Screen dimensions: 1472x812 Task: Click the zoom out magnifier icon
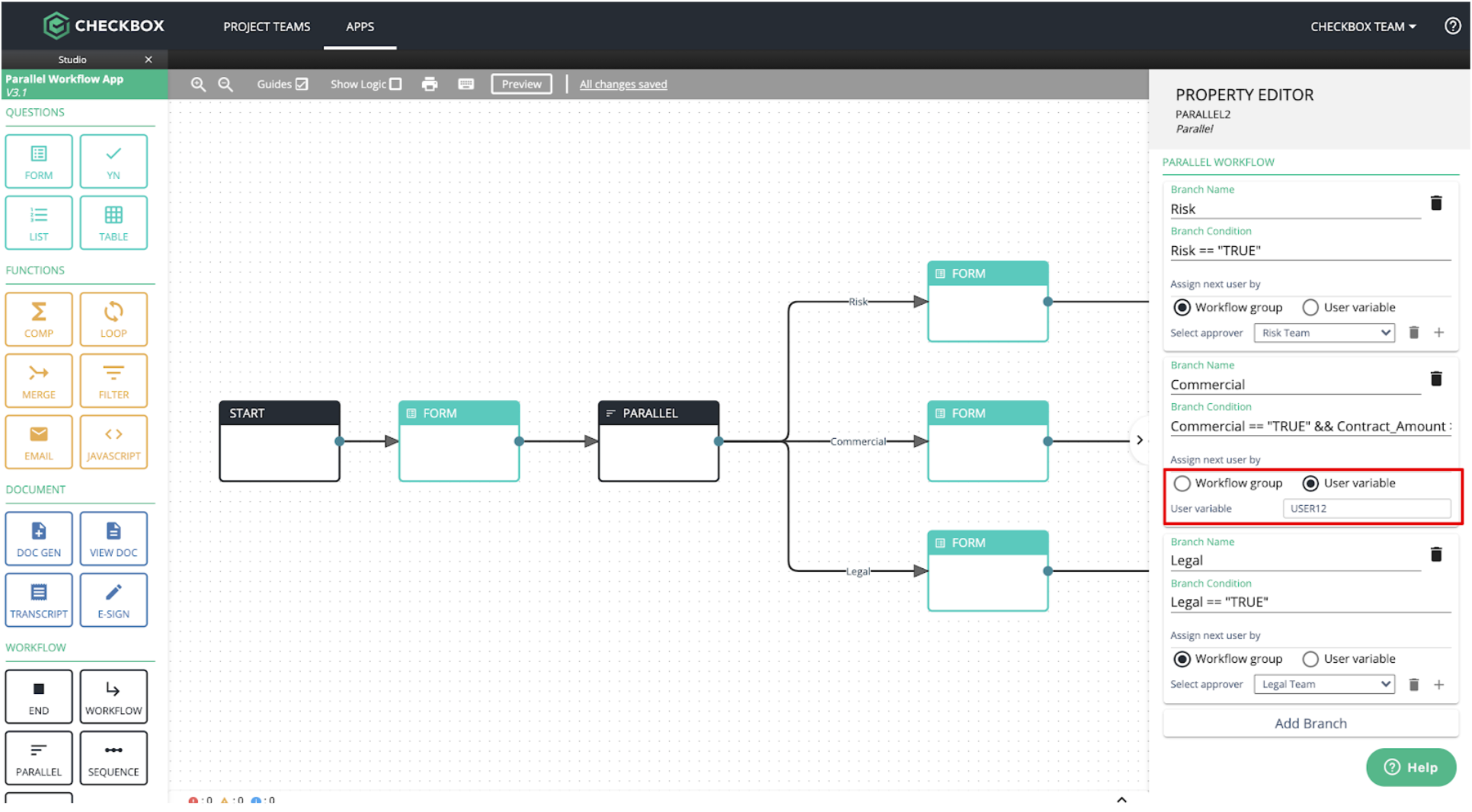(x=226, y=85)
